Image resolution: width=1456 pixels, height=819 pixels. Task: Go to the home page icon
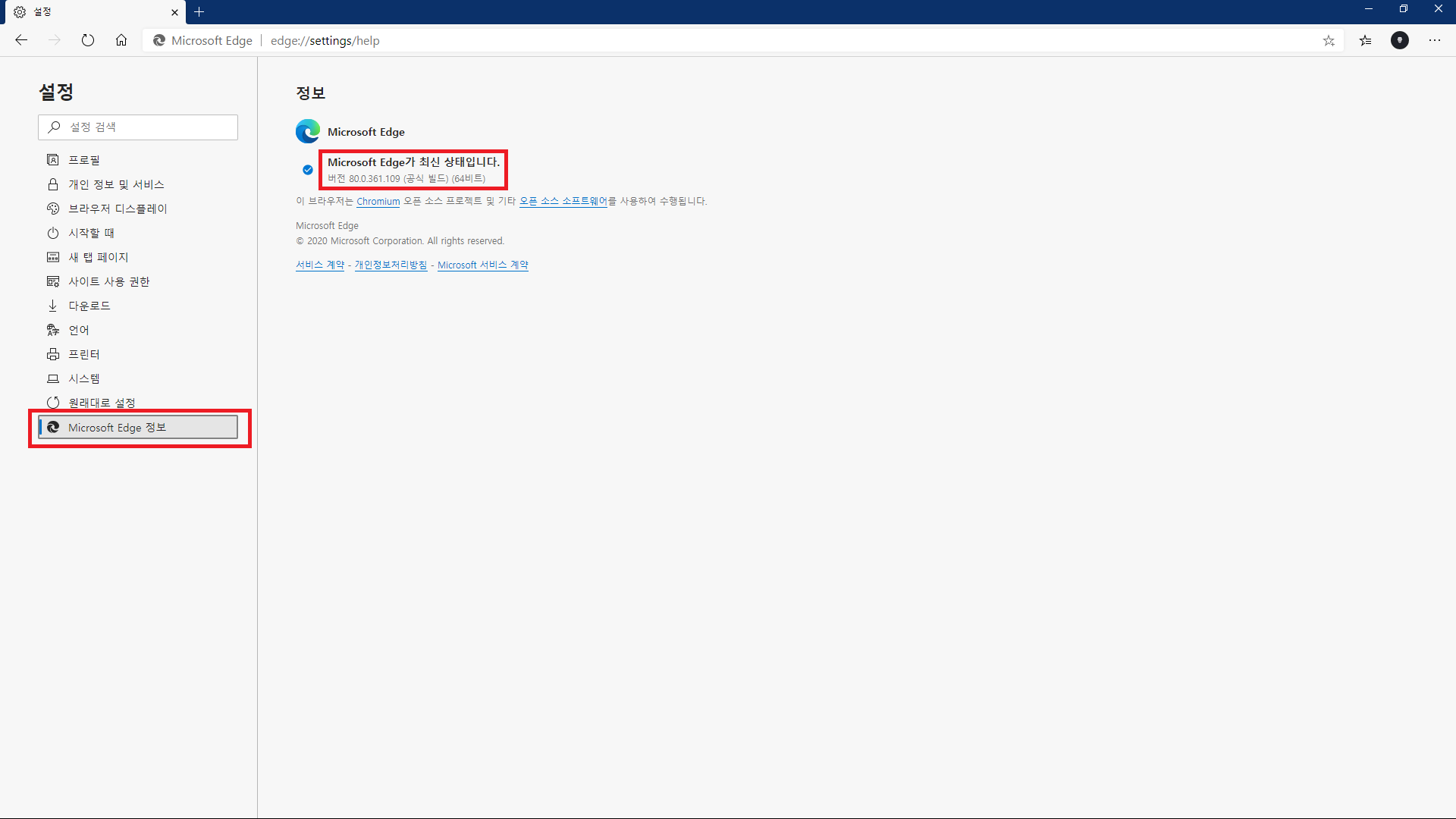point(121,40)
